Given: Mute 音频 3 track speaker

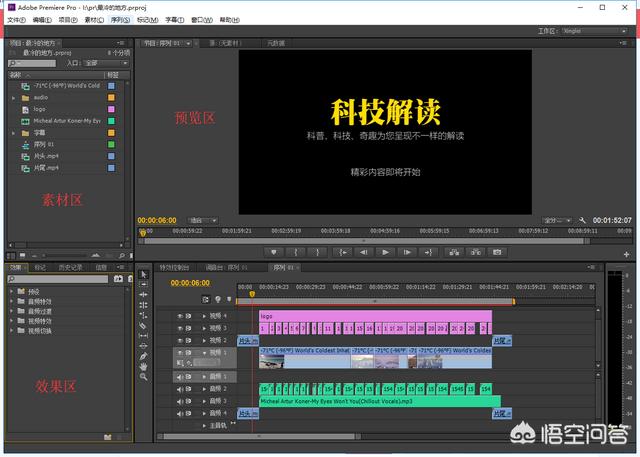Looking at the screenshot, I should point(180,401).
